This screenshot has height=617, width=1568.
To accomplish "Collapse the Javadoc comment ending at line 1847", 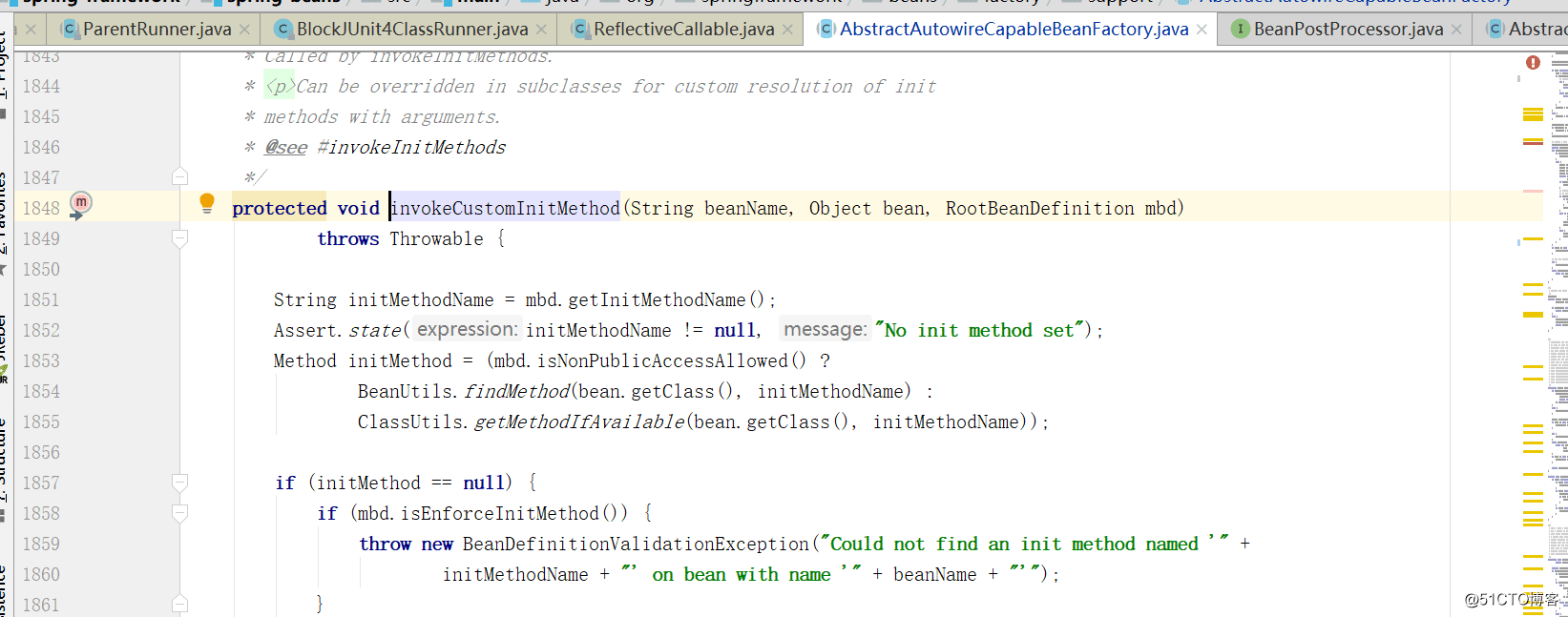I will tap(179, 177).
